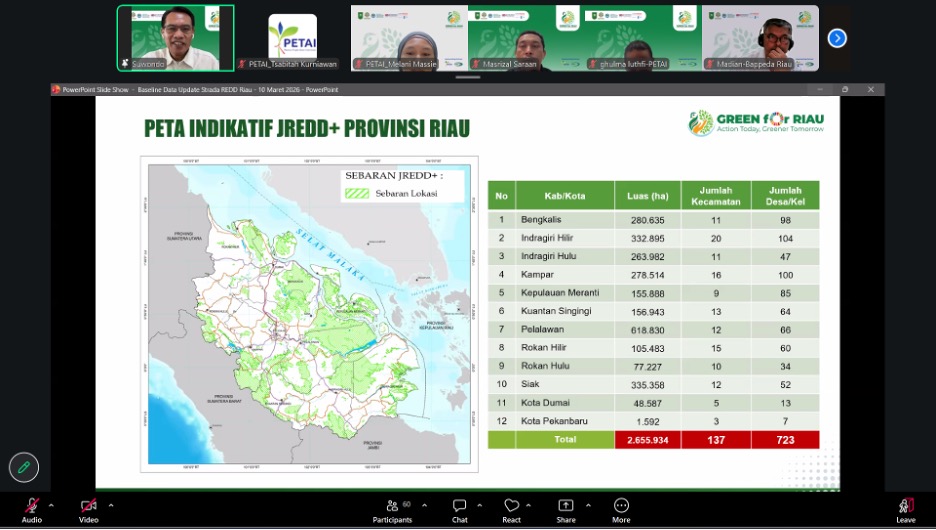Select PETAI_Tsabitah Kurniawan's participant tile
The width and height of the screenshot is (936, 530).
pyautogui.click(x=292, y=38)
